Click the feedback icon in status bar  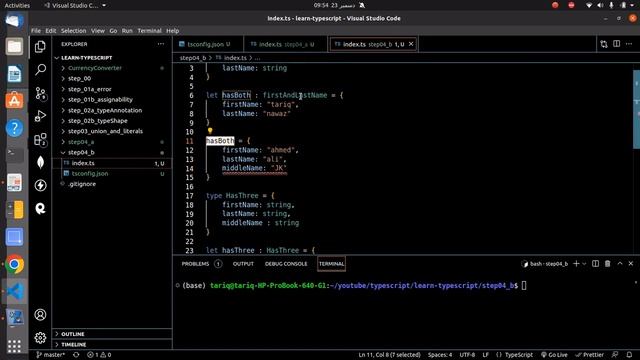point(615,355)
